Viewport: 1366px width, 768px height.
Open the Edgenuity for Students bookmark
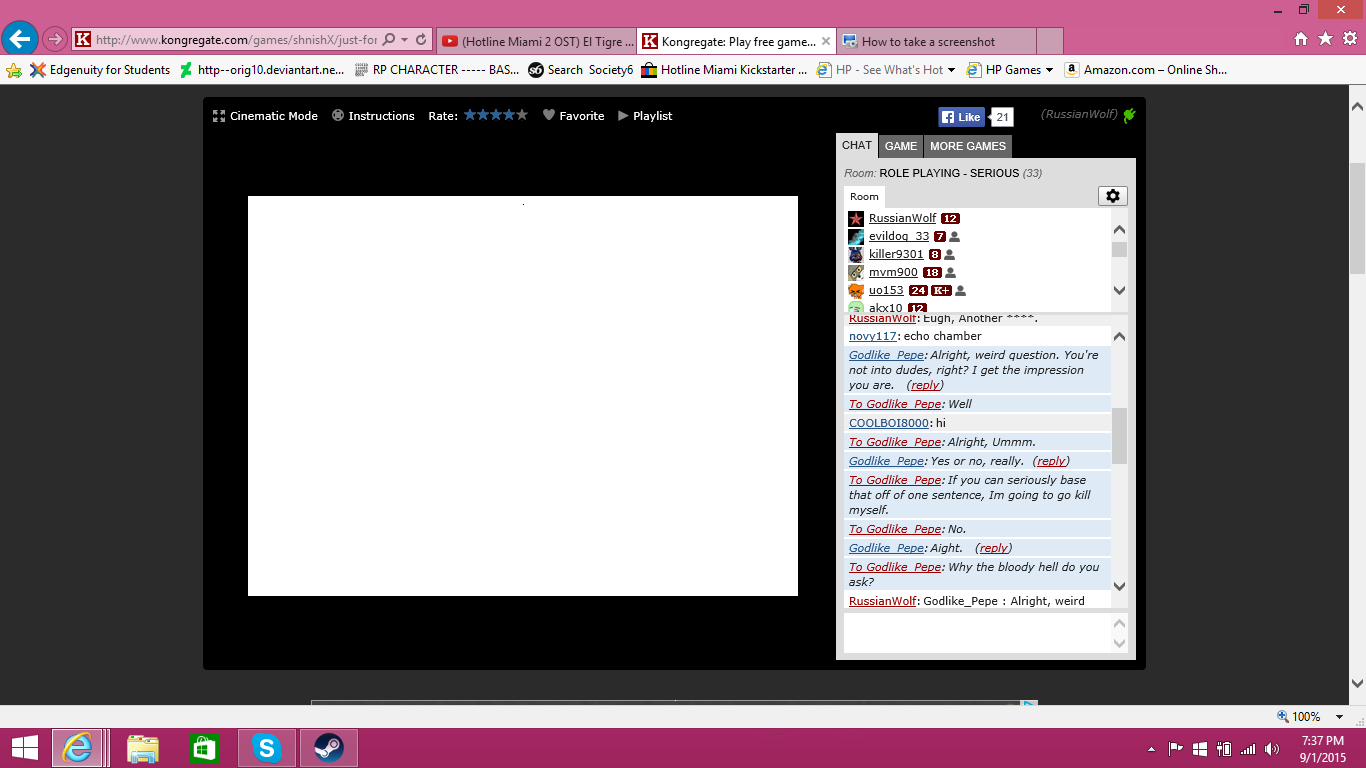click(x=100, y=70)
